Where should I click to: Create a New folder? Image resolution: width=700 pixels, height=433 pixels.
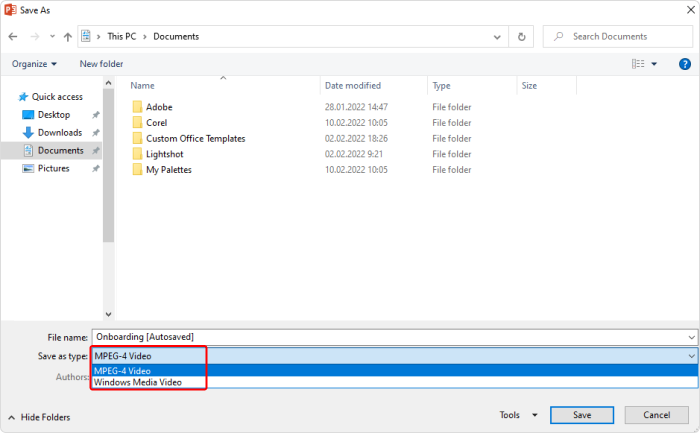[101, 64]
